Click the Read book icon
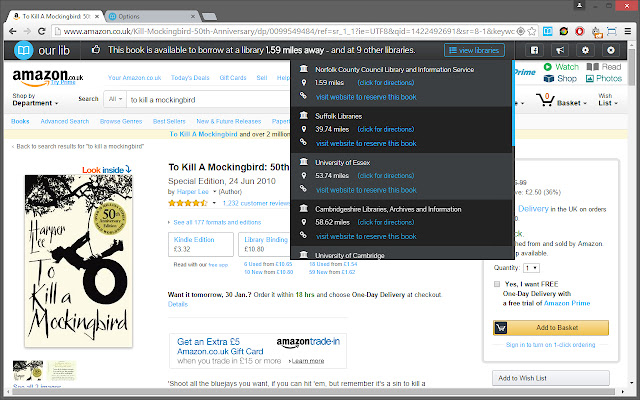This screenshot has height=400, width=640. tap(592, 67)
